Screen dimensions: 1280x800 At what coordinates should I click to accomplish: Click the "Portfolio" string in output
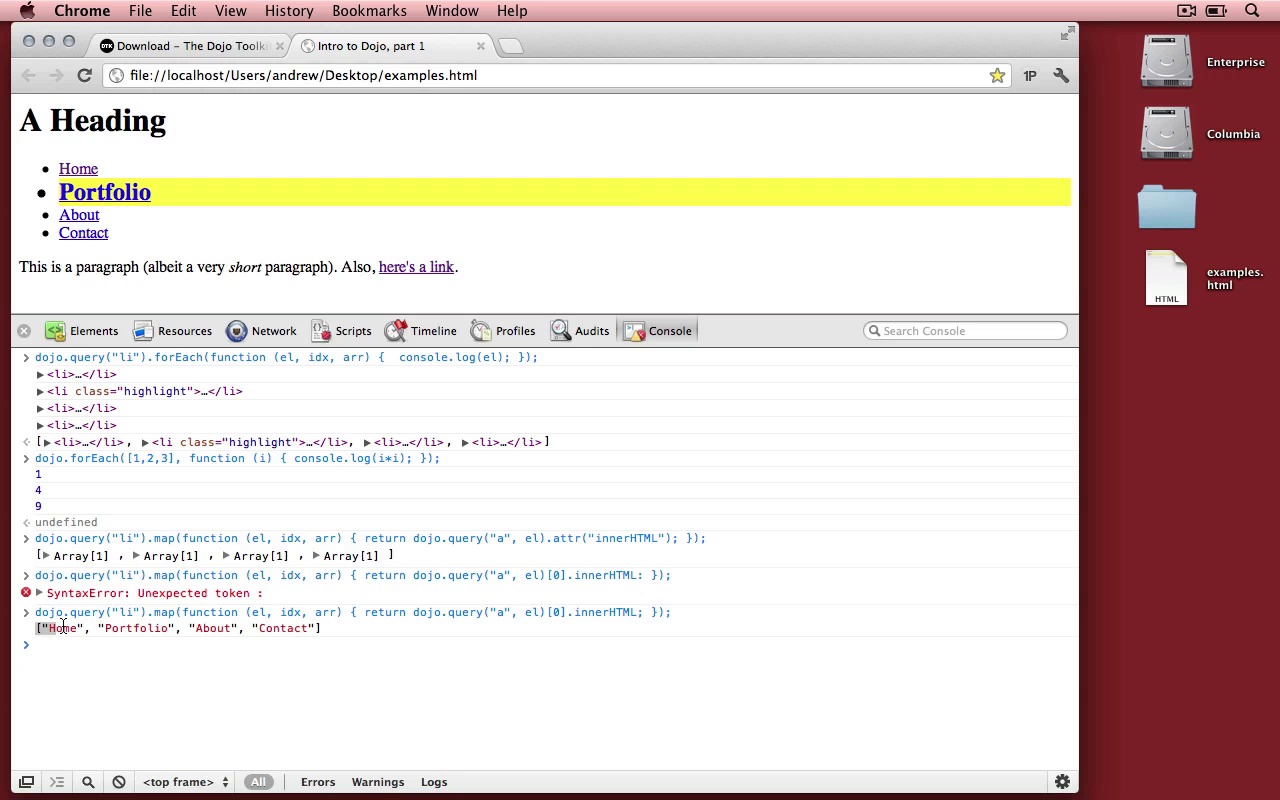pos(134,628)
